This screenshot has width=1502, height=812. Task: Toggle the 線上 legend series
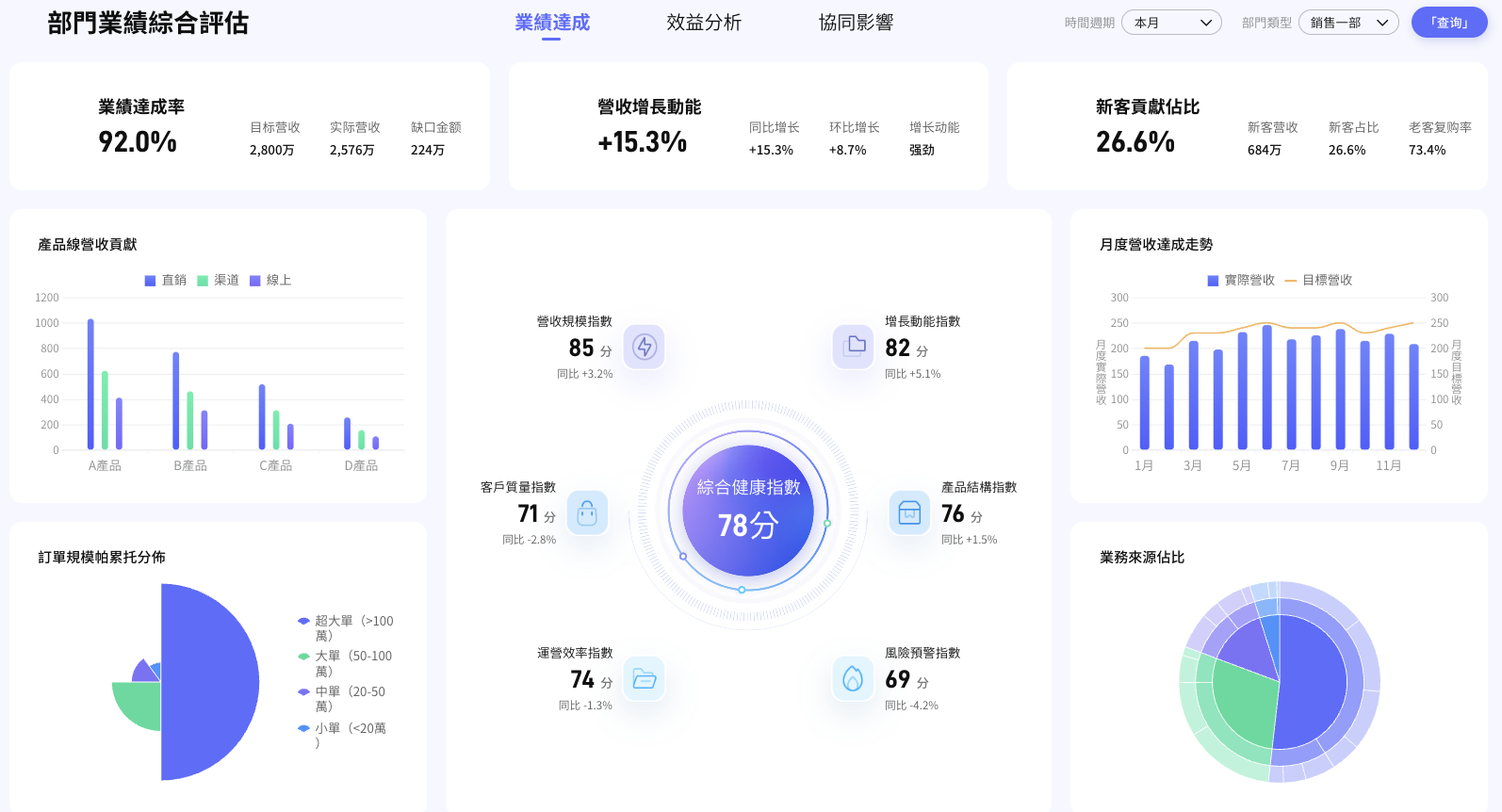coord(270,280)
